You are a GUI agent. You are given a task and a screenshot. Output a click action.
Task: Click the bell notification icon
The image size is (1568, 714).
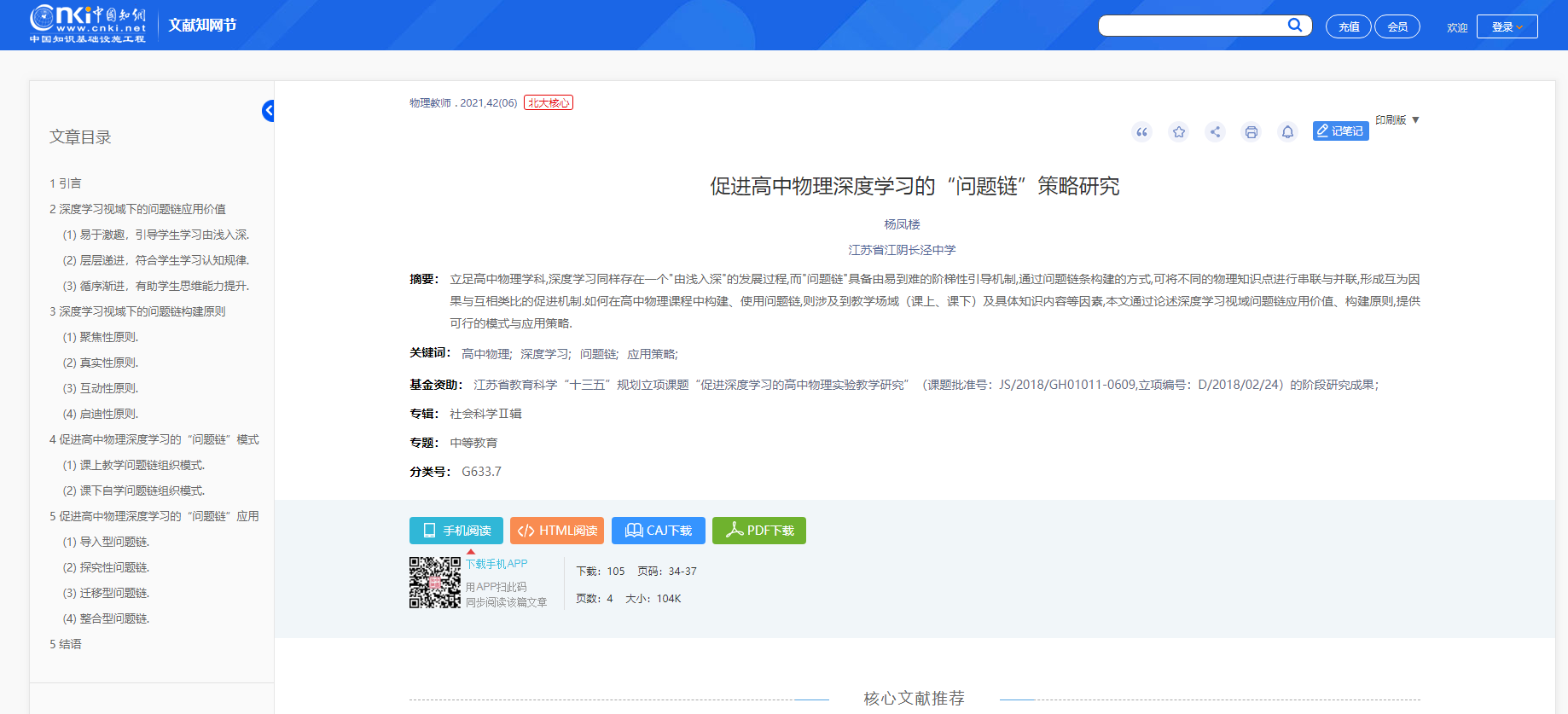(1287, 131)
